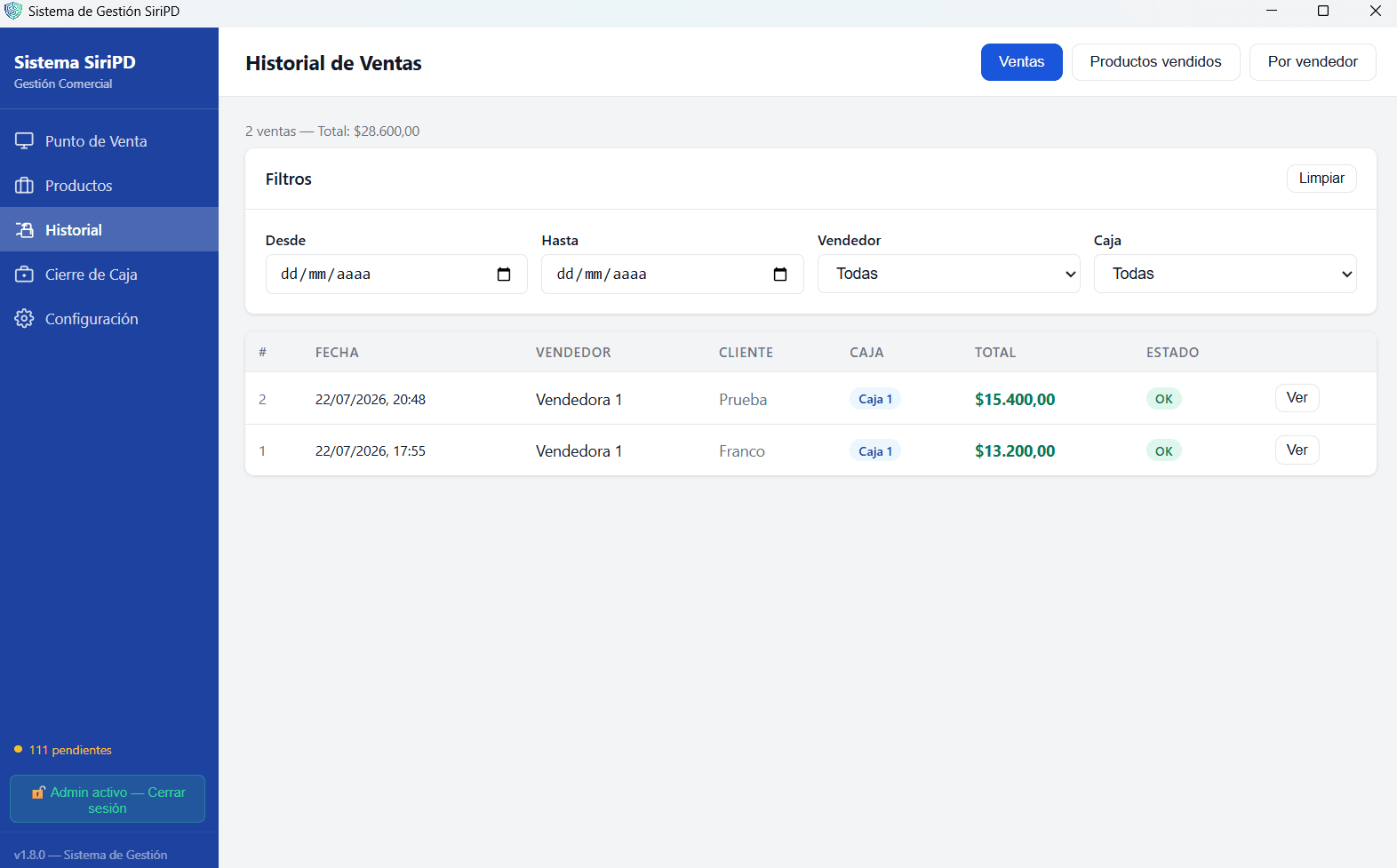This screenshot has width=1397, height=868.
Task: Click sale number 1 in # column
Action: coord(262,451)
